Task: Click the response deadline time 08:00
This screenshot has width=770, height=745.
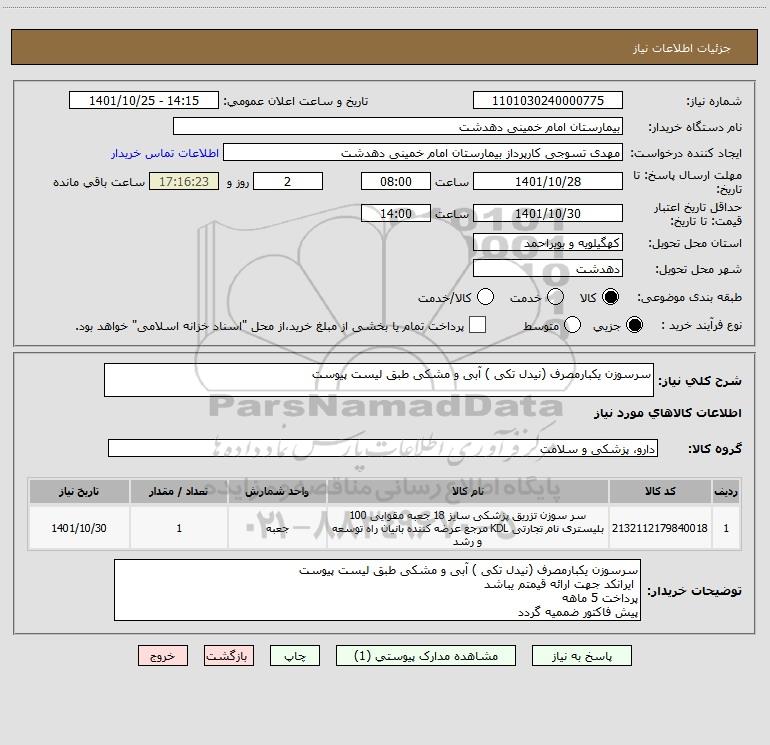Action: pyautogui.click(x=396, y=181)
